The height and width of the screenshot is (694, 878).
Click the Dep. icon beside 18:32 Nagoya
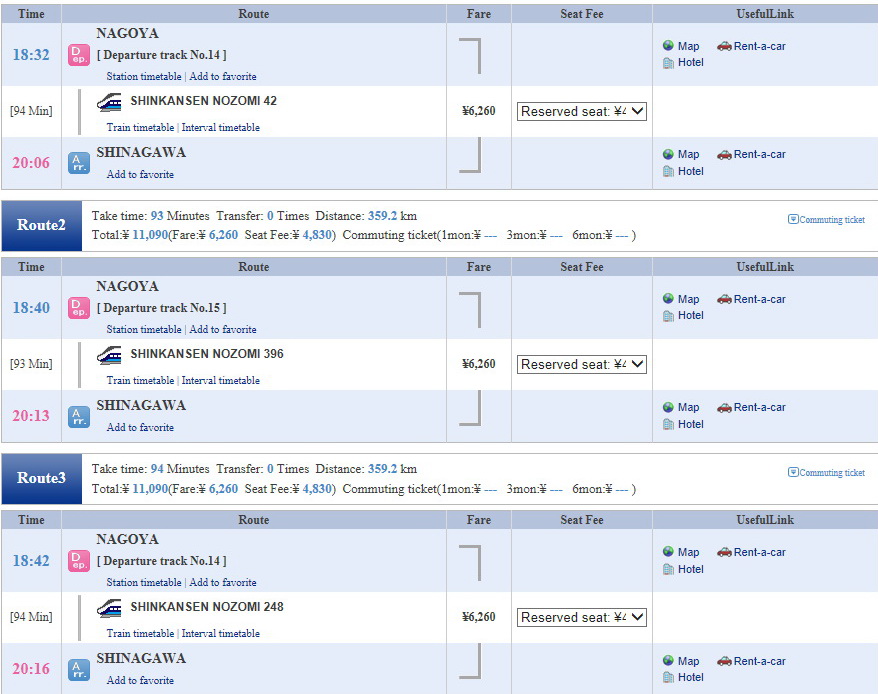79,55
